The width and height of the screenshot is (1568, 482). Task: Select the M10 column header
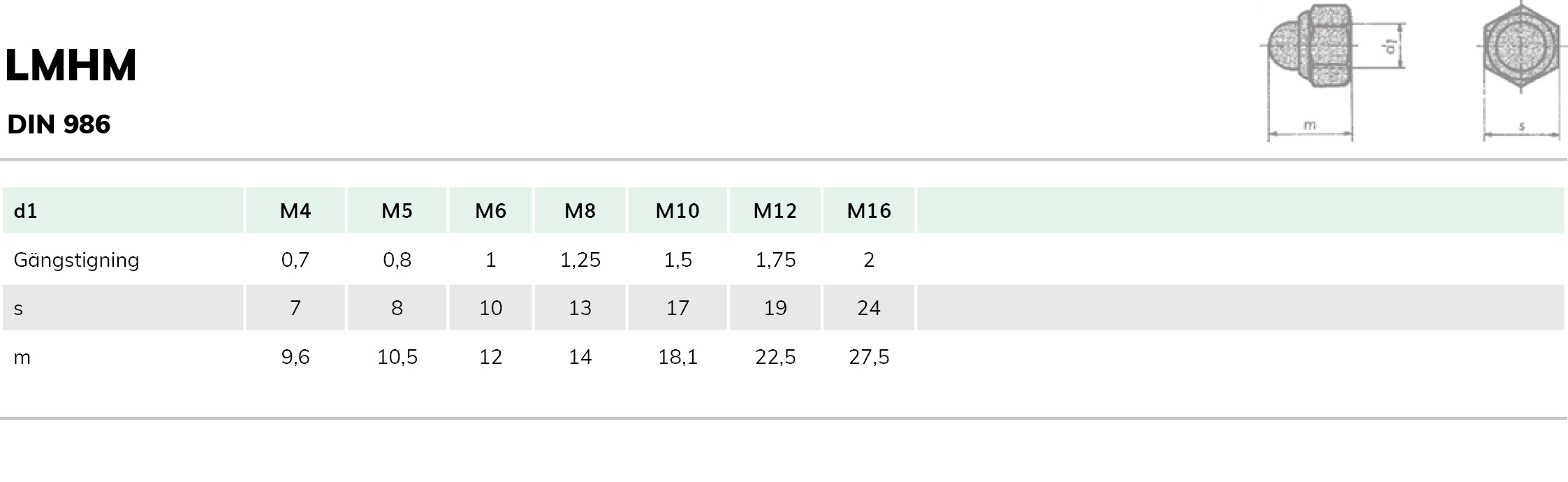[677, 210]
